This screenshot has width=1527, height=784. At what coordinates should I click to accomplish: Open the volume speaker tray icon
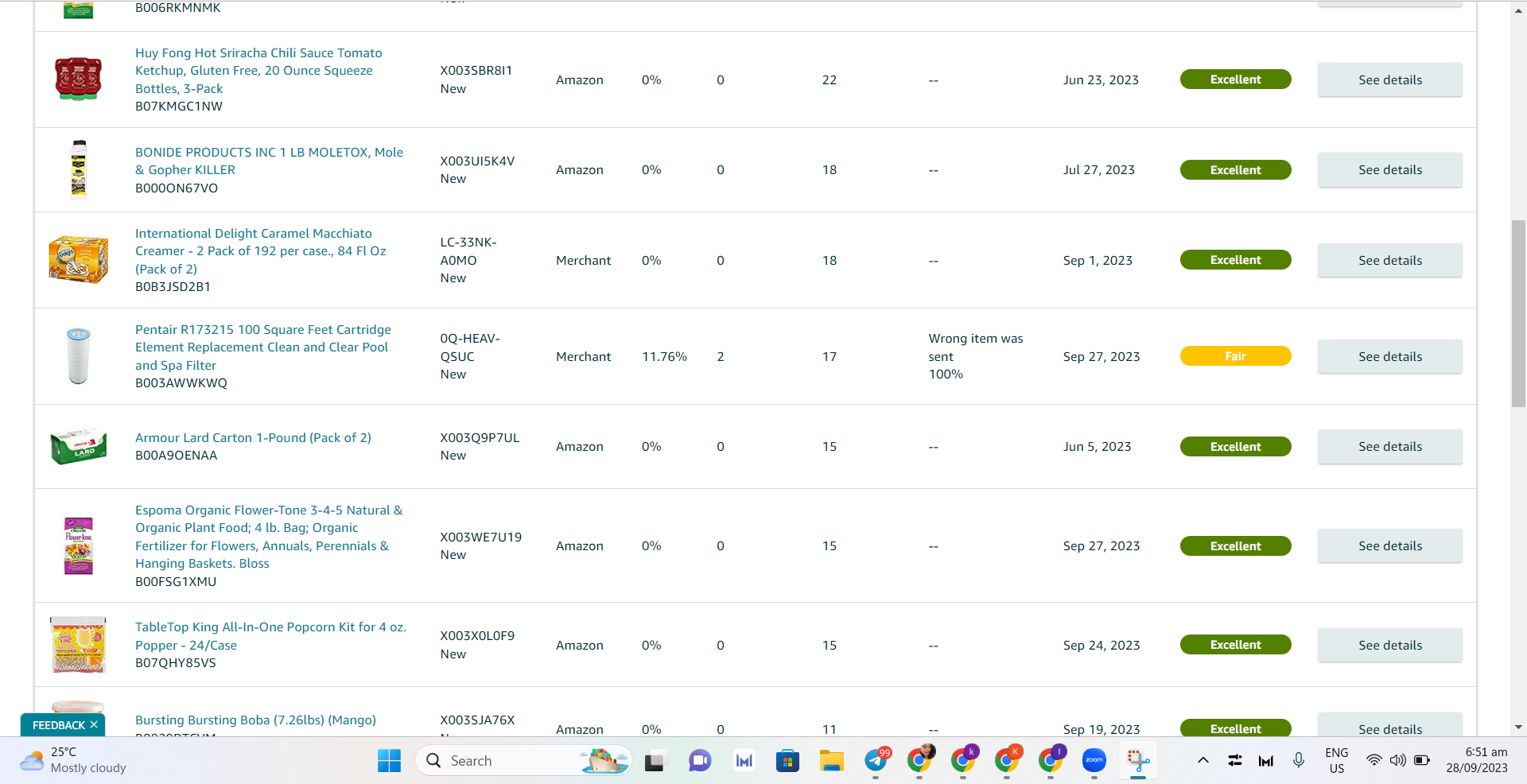pyautogui.click(x=1397, y=761)
